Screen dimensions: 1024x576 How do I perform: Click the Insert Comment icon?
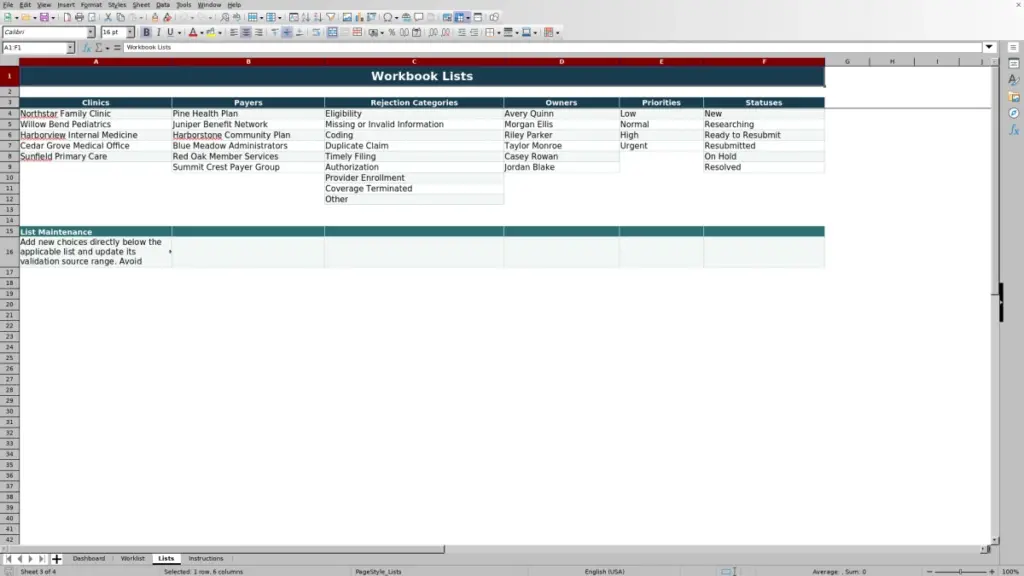419,18
